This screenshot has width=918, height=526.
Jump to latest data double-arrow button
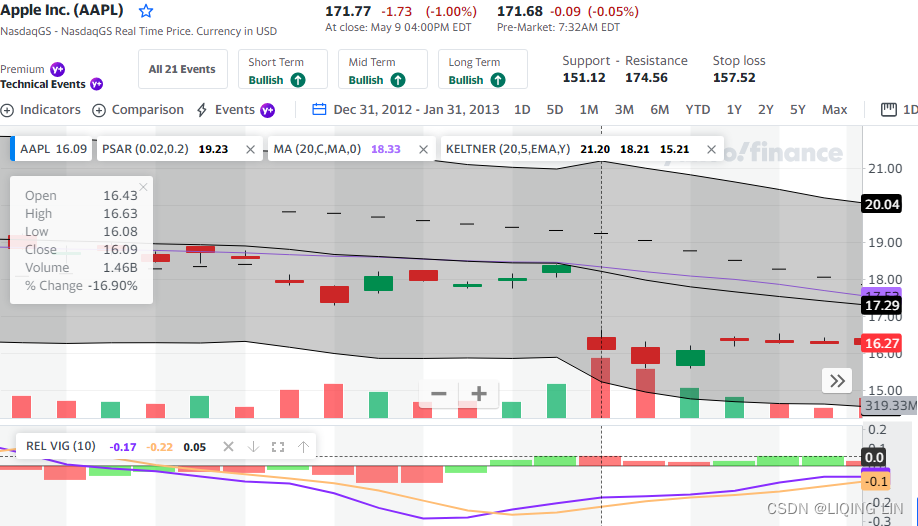tap(837, 381)
